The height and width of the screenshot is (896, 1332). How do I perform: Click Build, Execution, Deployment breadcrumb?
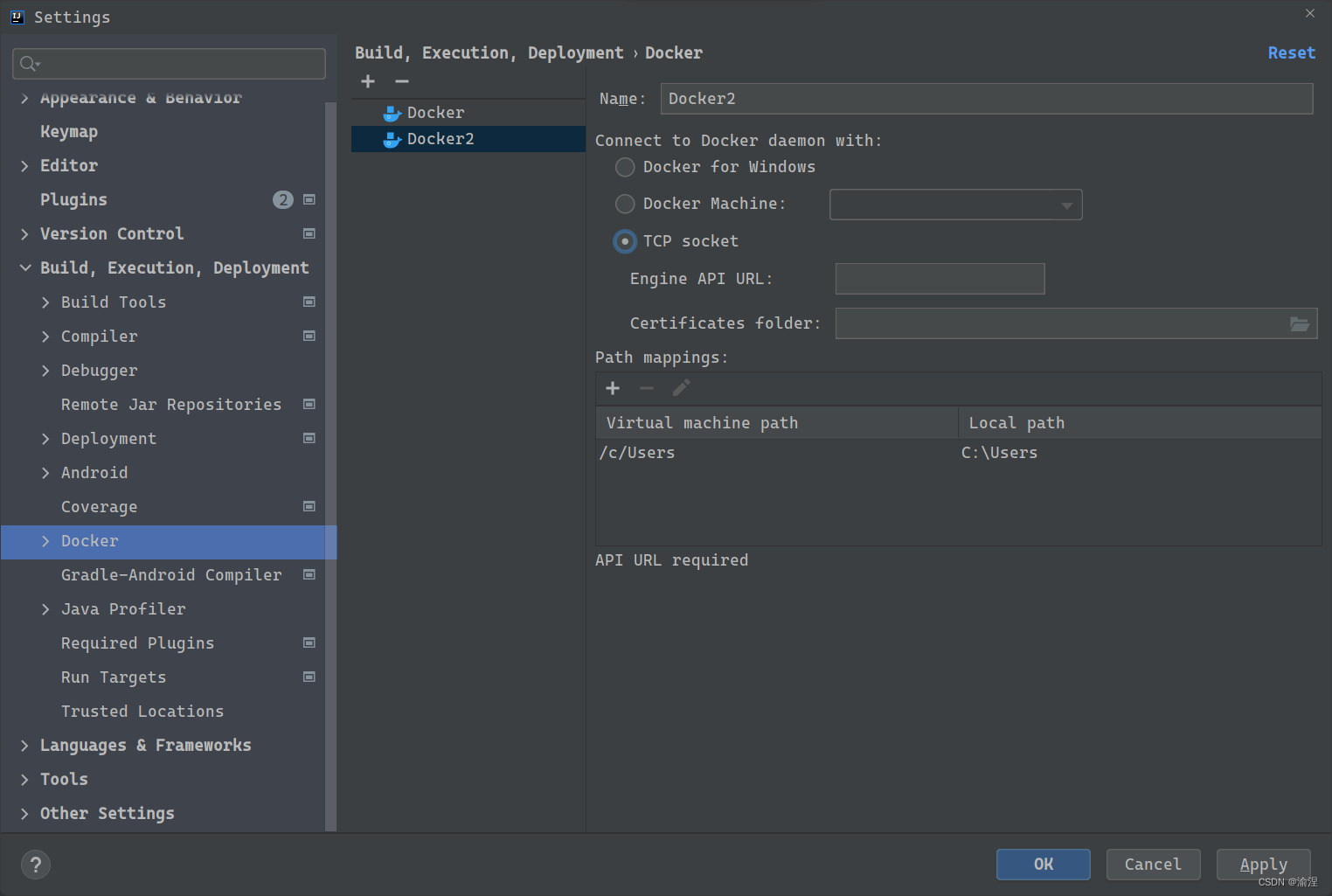click(489, 53)
